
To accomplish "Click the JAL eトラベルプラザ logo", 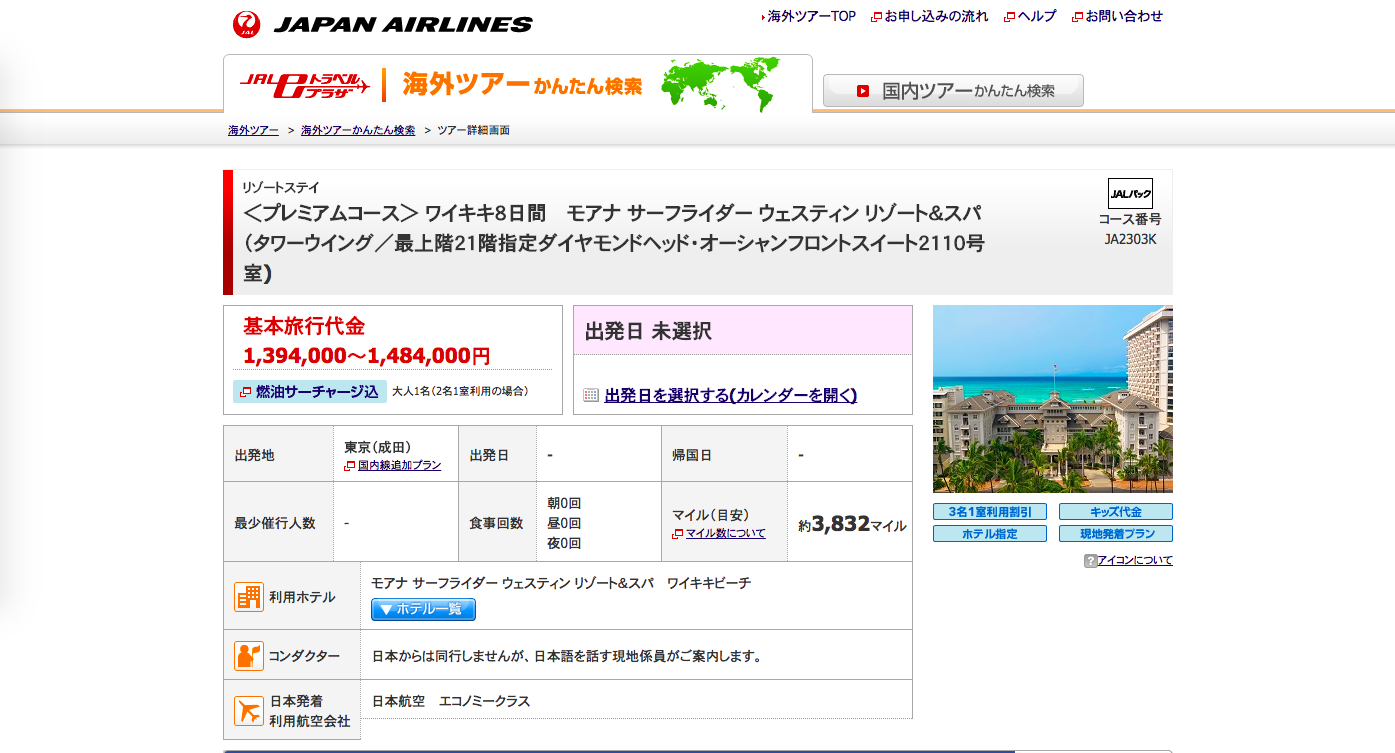I will [305, 84].
